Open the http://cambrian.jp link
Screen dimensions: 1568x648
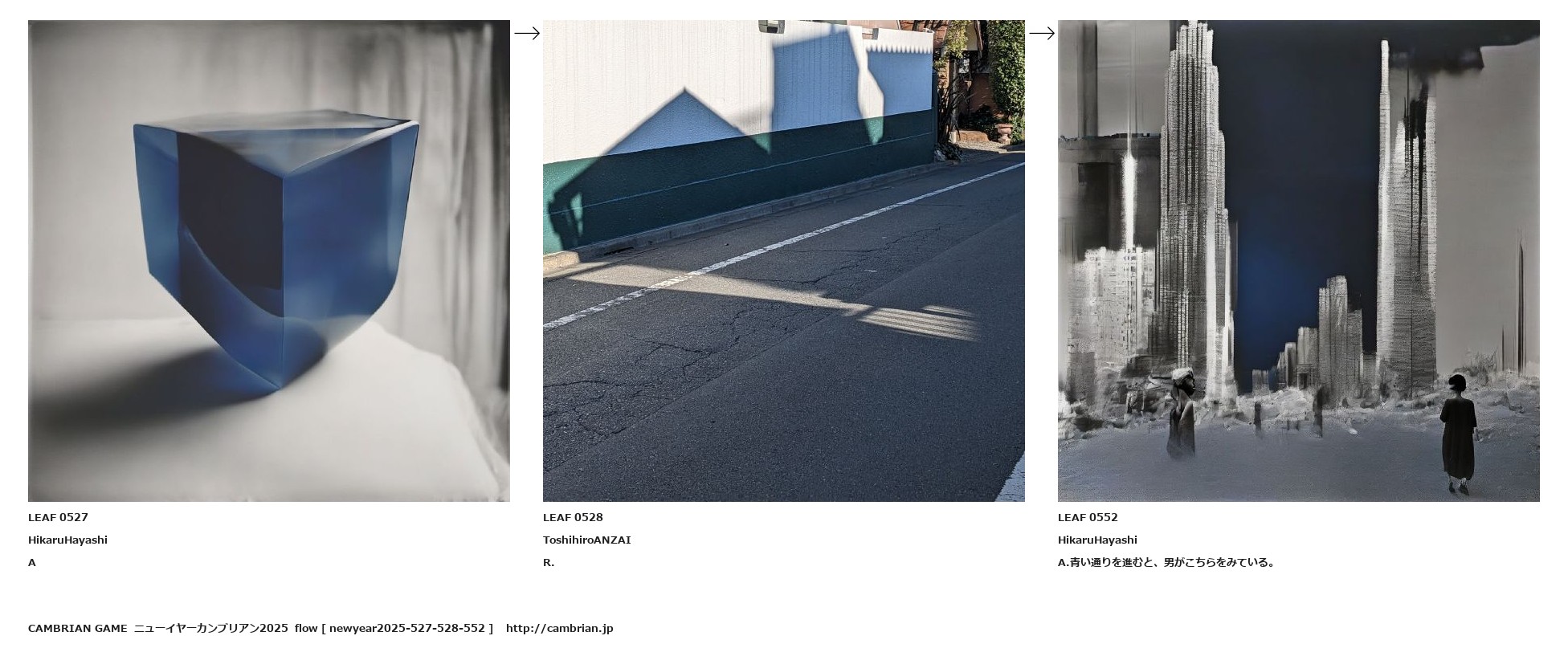click(x=559, y=628)
